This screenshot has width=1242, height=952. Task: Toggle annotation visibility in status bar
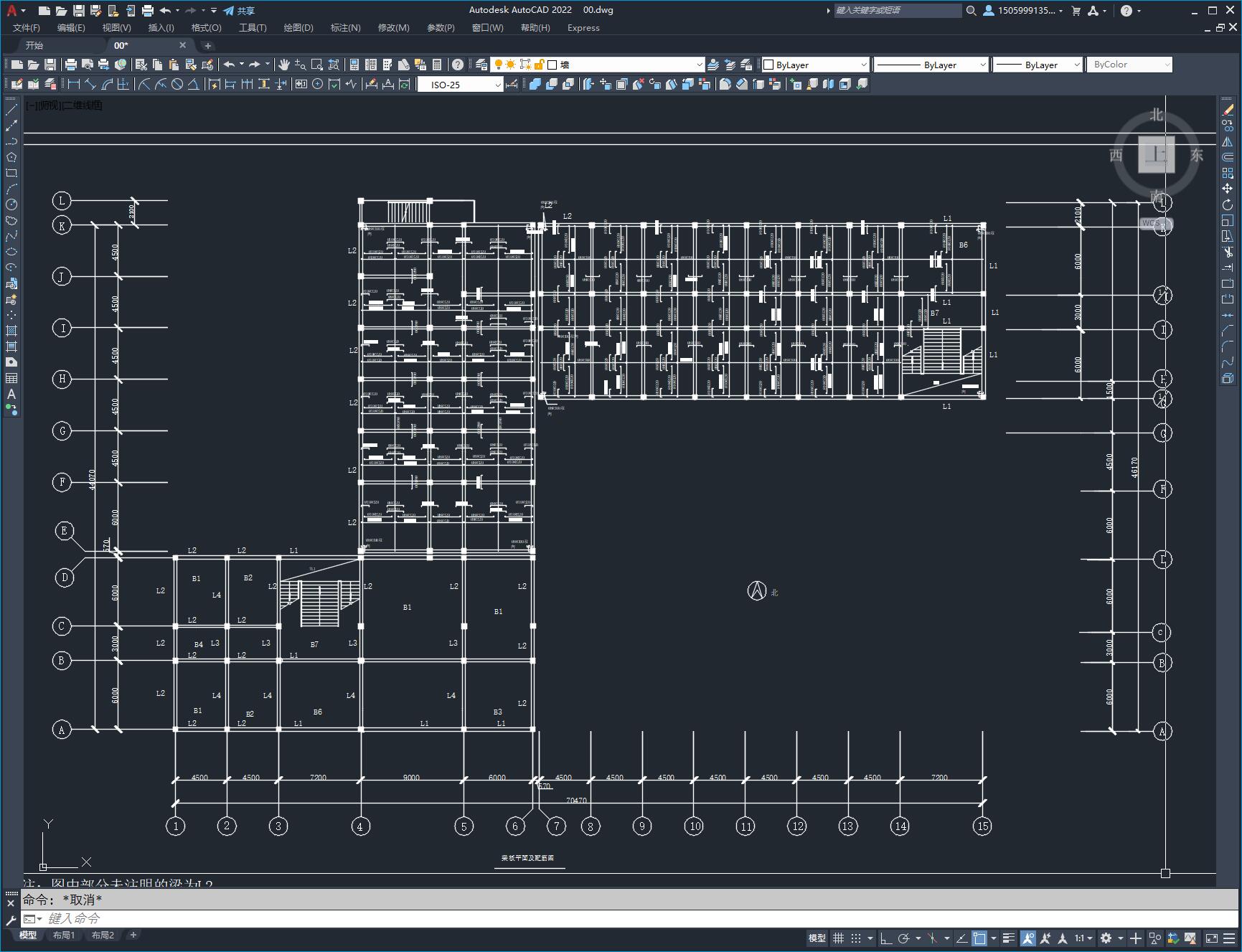1027,938
